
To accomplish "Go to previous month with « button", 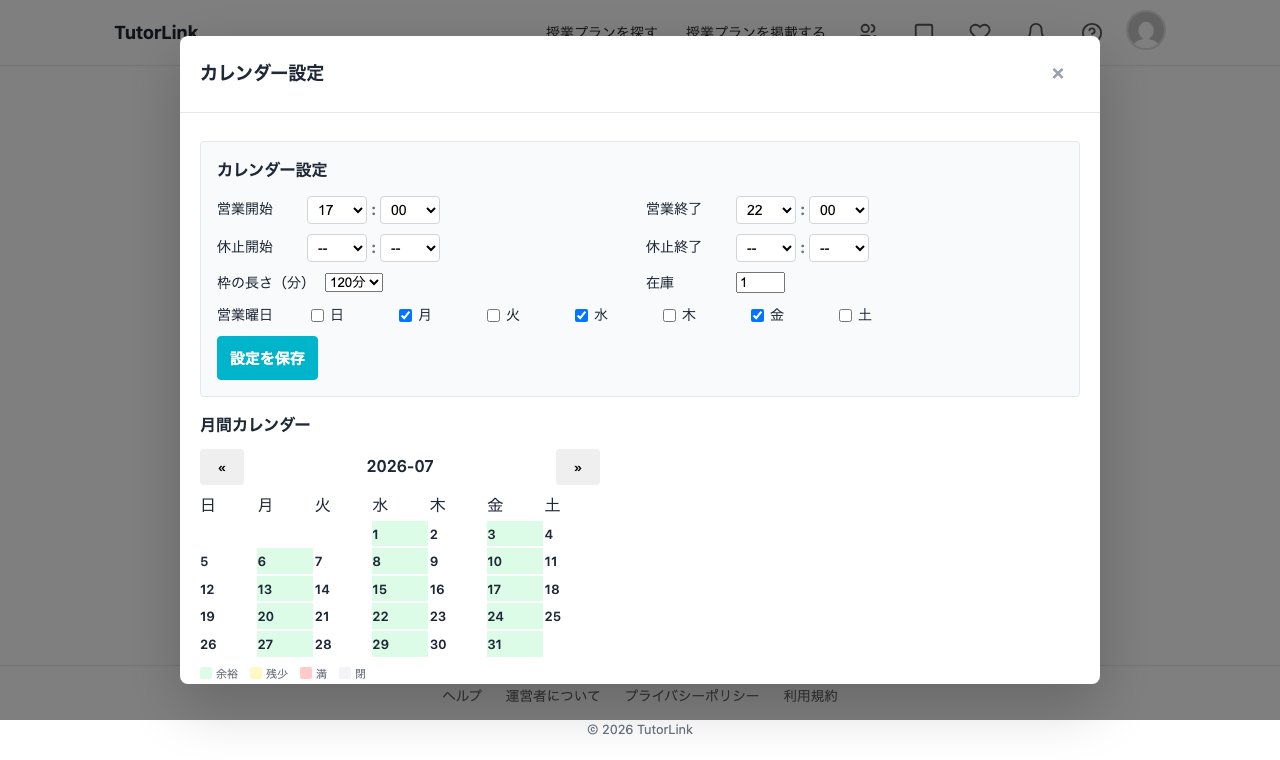I will 222,467.
